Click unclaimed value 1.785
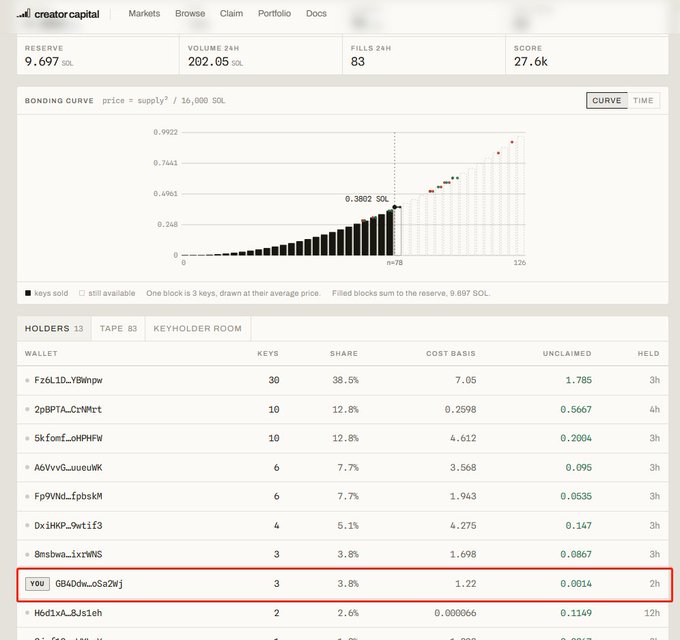 click(x=579, y=380)
